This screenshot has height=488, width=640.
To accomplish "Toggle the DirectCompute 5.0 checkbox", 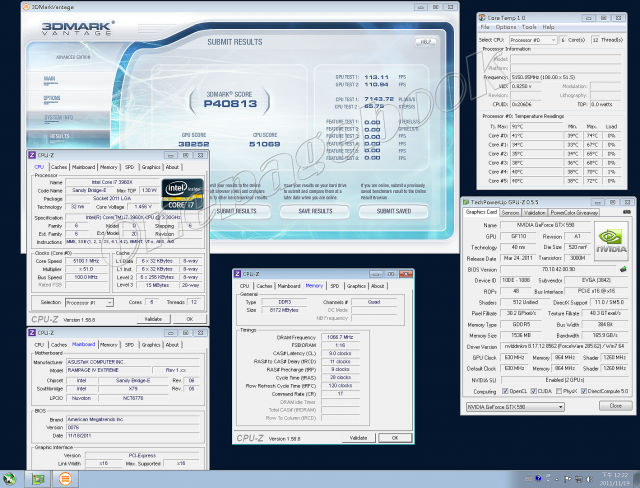I will (x=583, y=391).
